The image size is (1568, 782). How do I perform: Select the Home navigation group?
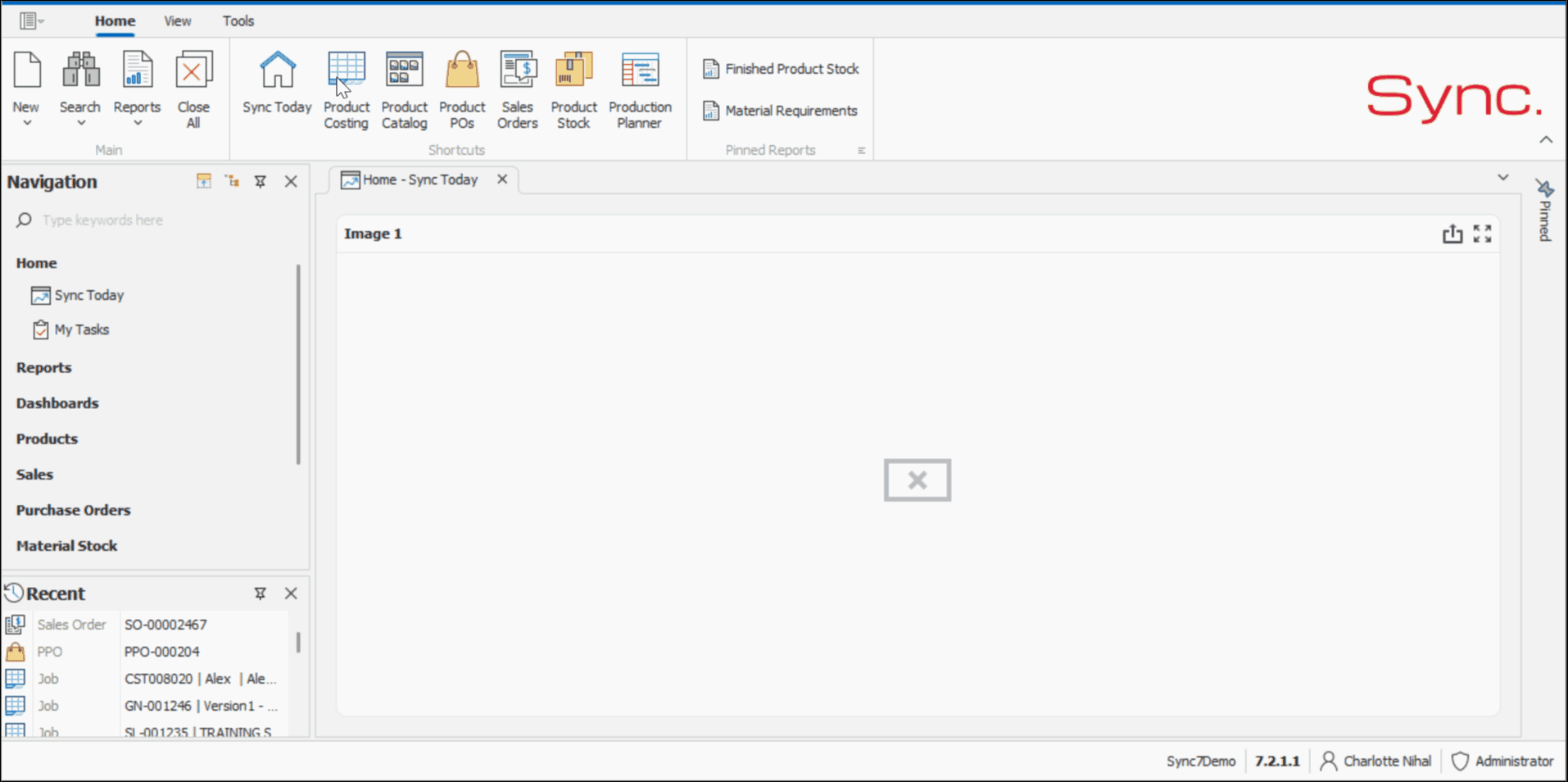(37, 263)
